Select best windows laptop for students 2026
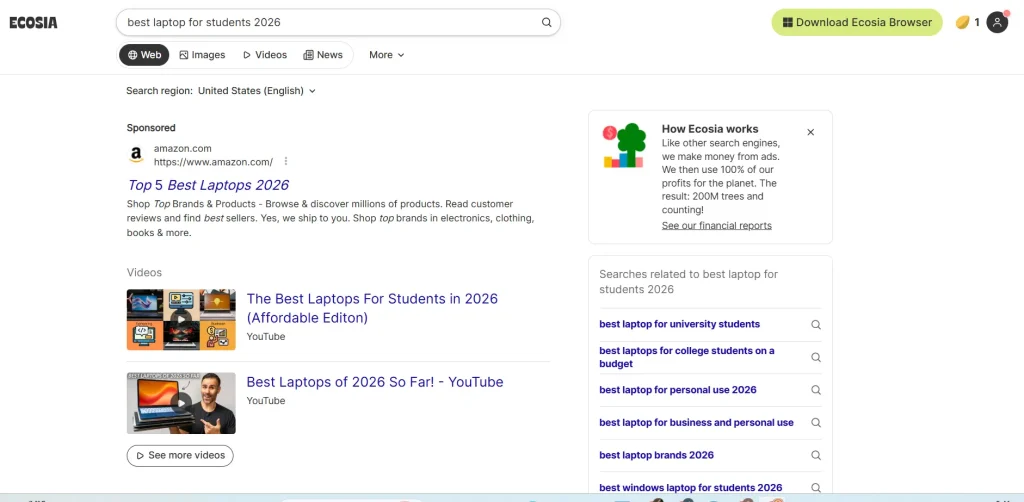Viewport: 1024px width, 502px height. (x=690, y=488)
